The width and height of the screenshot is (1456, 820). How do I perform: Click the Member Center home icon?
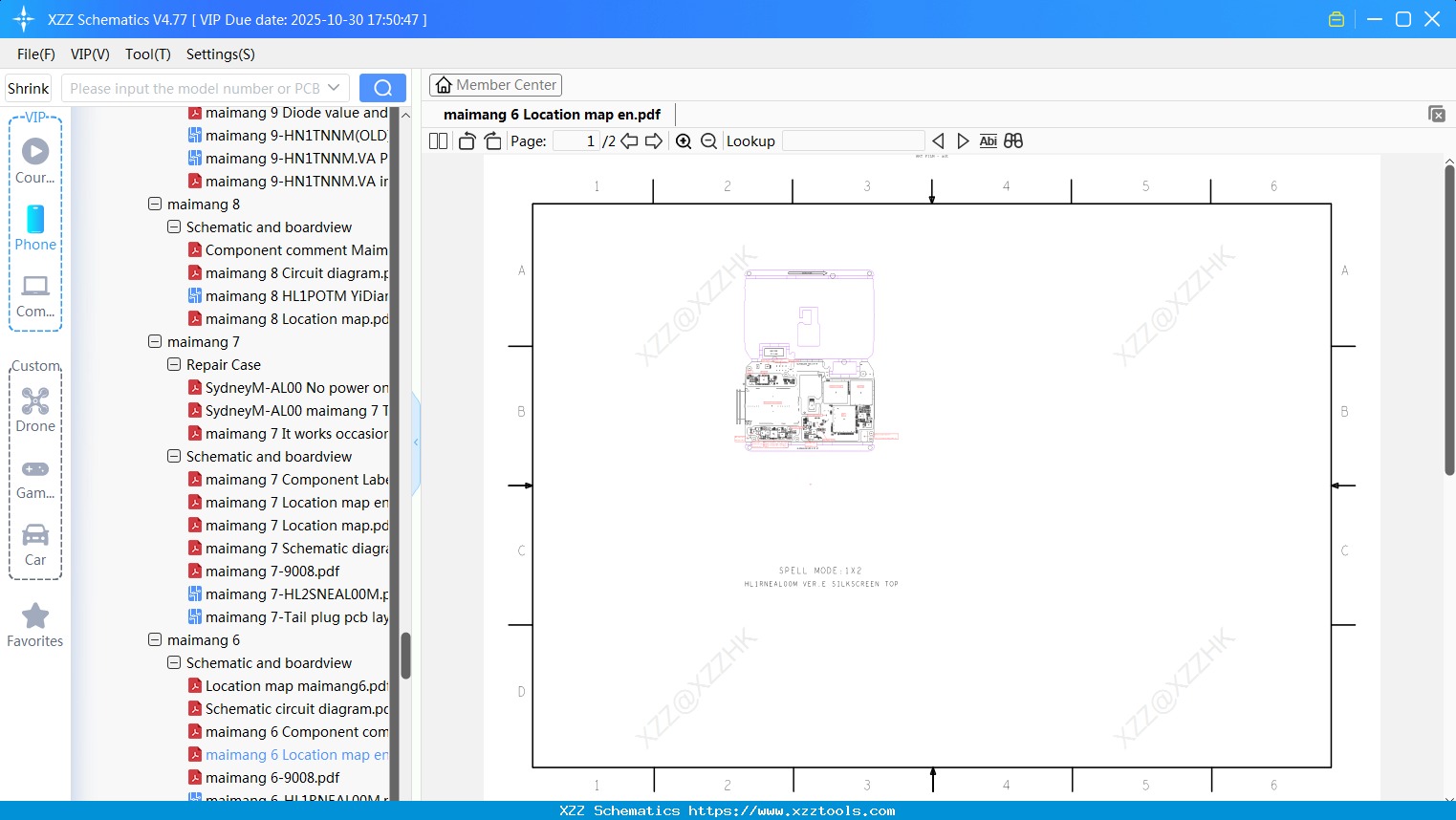[444, 85]
